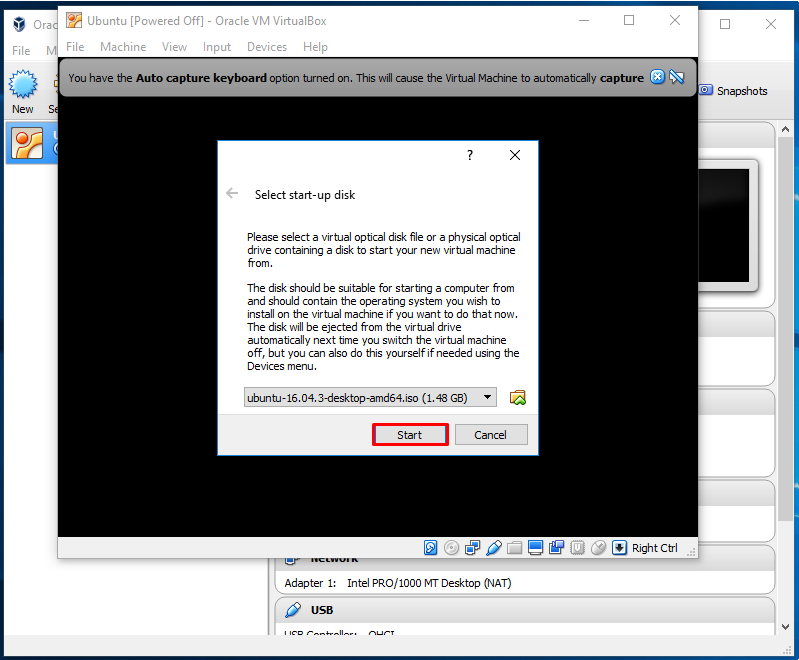Click the shared folders status icon
The height and width of the screenshot is (660, 799).
point(515,548)
